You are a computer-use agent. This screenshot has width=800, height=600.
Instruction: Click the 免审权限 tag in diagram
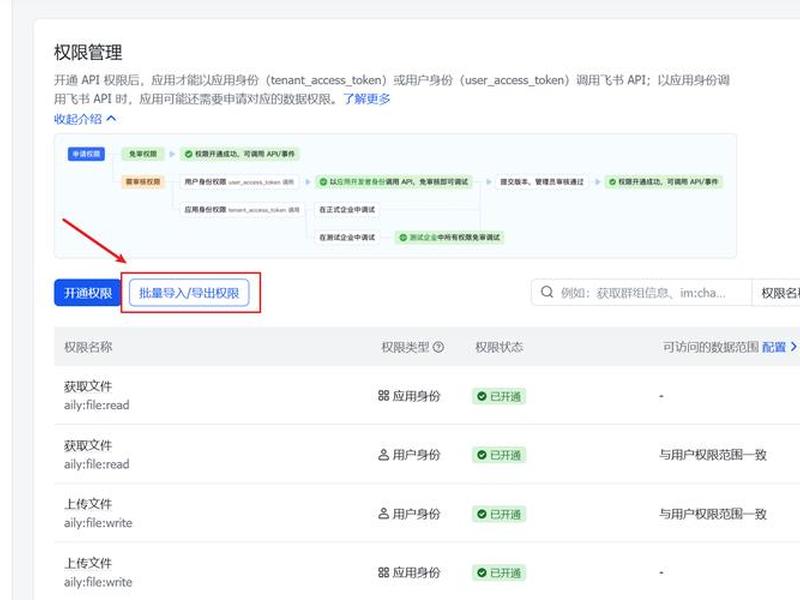(143, 154)
